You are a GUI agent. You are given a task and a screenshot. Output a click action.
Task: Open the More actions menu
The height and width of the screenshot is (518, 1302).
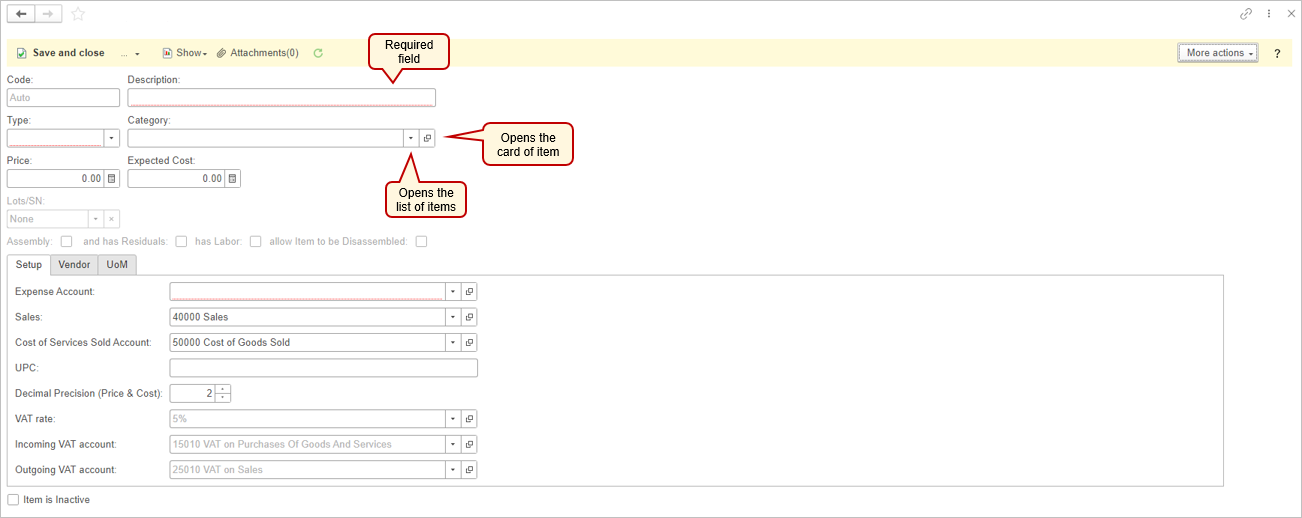point(1218,53)
